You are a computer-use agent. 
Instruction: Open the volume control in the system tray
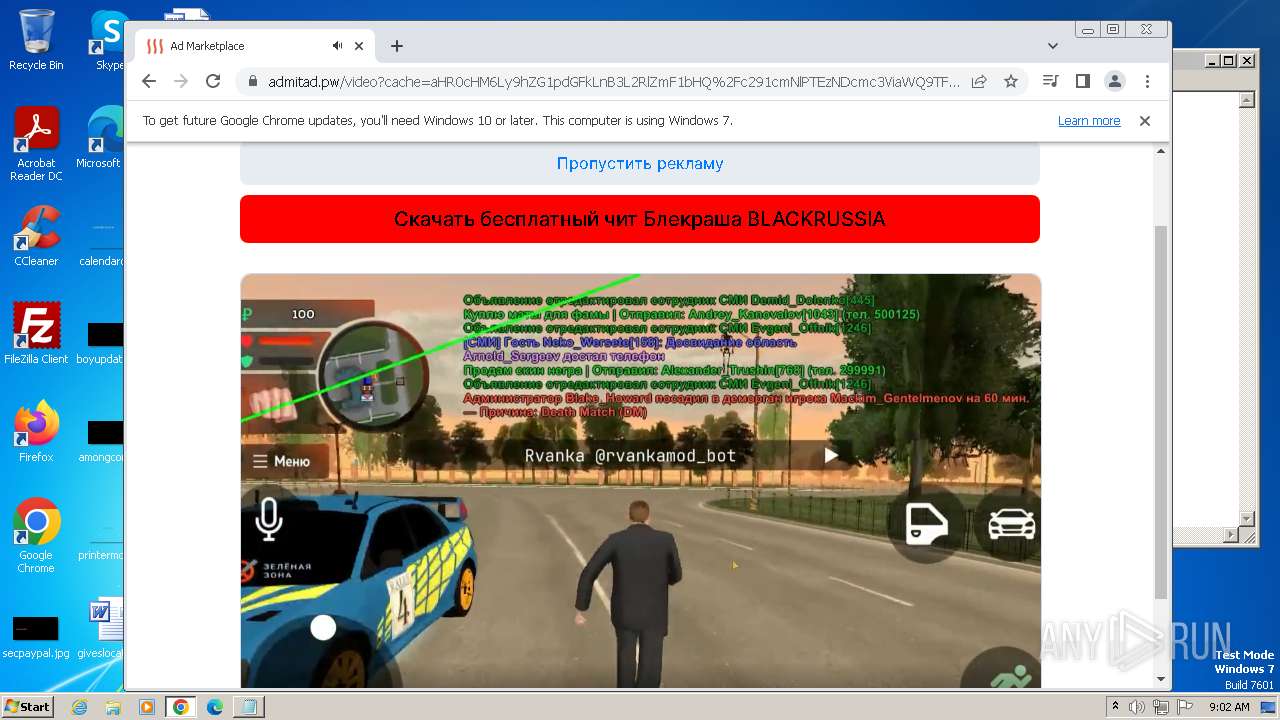[x=1137, y=707]
